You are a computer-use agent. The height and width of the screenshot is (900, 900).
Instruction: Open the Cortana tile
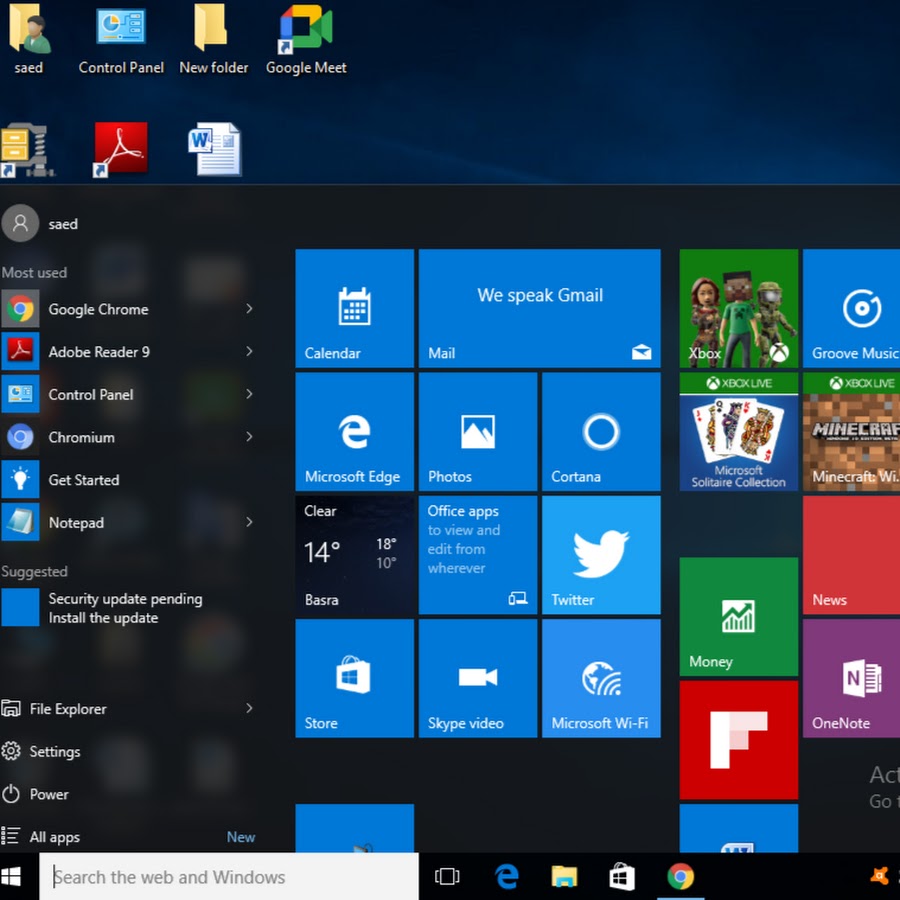point(600,432)
